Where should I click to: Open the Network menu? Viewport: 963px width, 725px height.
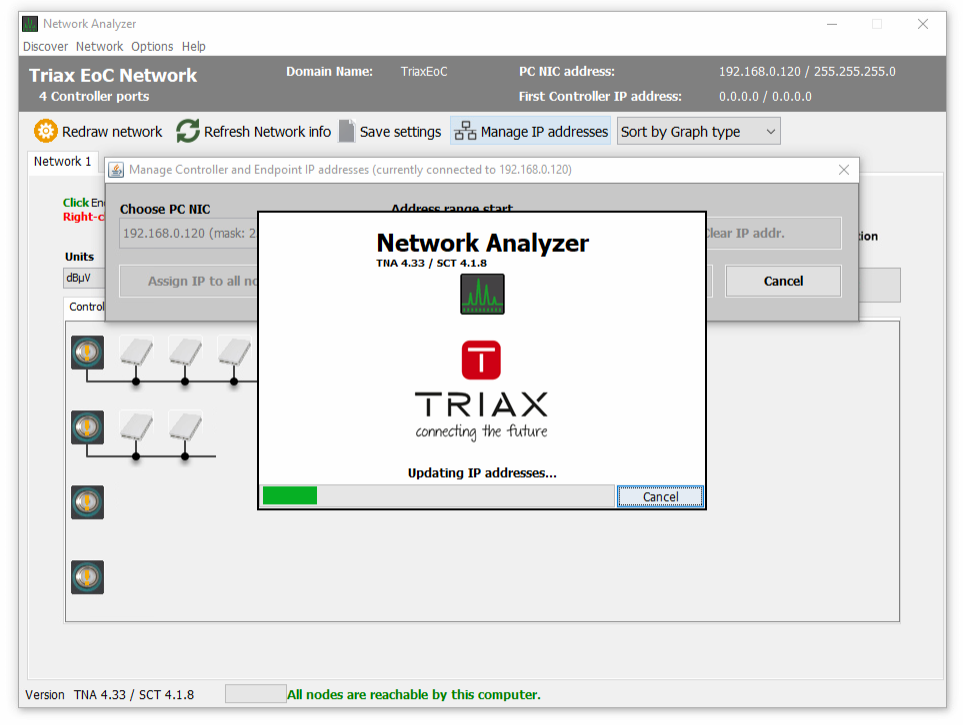99,47
